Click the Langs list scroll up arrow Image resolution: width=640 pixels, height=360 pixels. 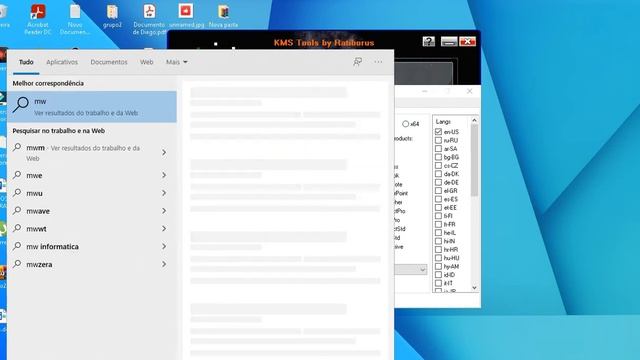tap(474, 120)
